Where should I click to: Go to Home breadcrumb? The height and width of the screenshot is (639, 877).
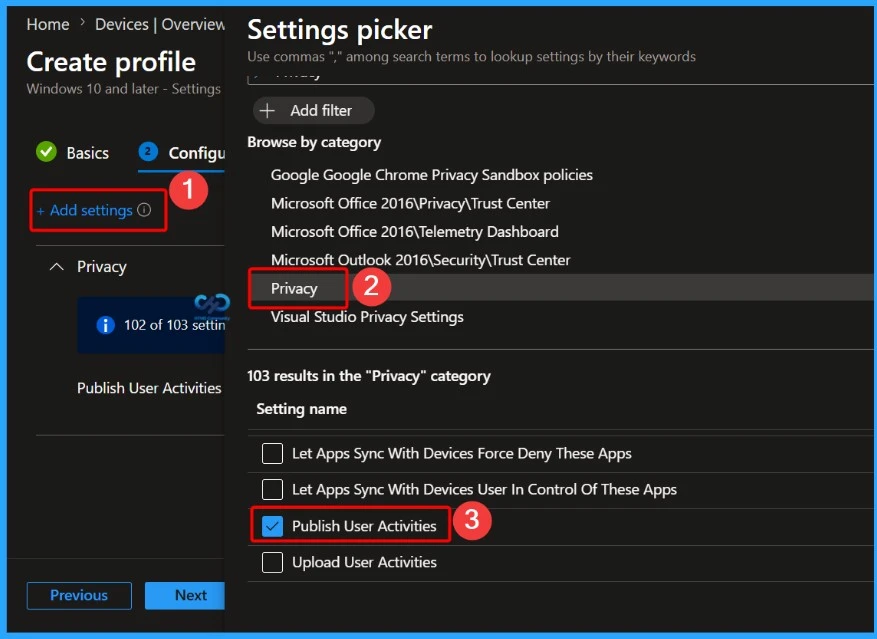tap(48, 25)
